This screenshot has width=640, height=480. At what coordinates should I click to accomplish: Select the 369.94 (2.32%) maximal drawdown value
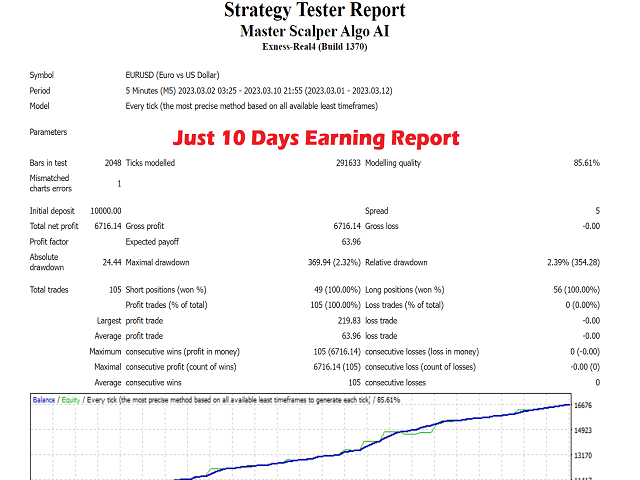tap(334, 262)
